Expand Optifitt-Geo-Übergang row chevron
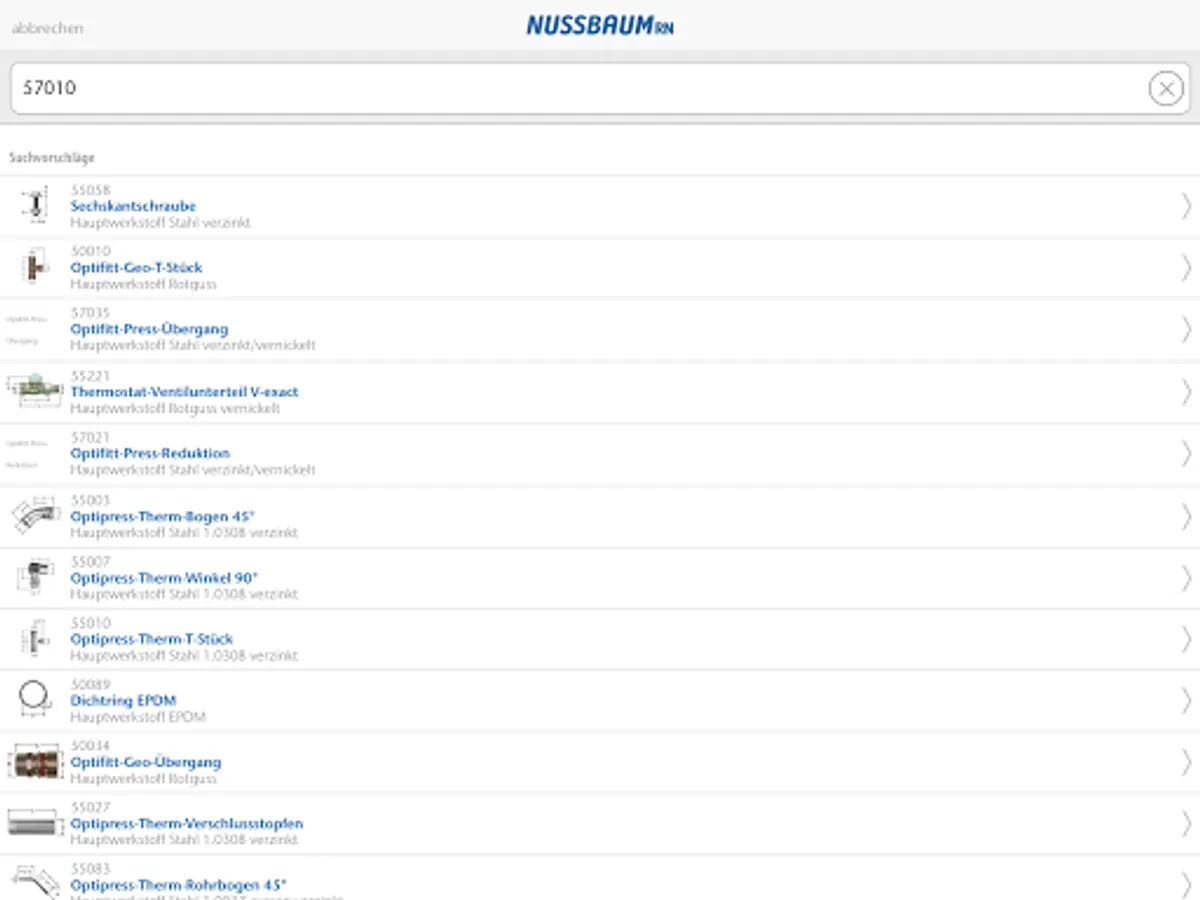Image resolution: width=1200 pixels, height=900 pixels. pyautogui.click(x=1186, y=762)
